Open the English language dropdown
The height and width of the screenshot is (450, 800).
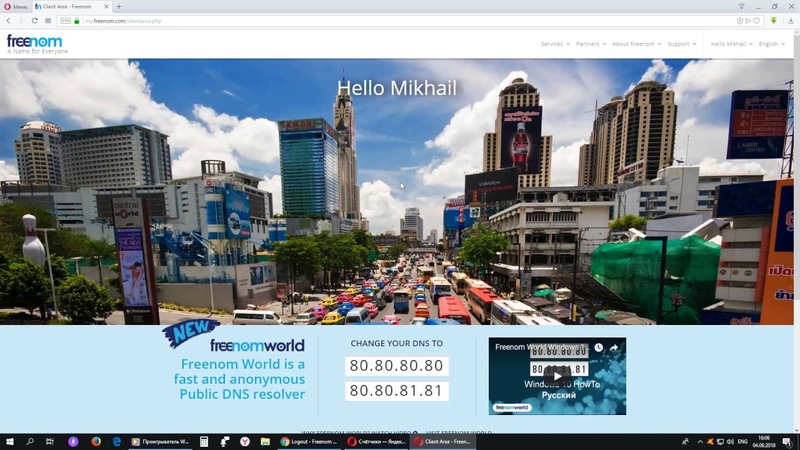(x=771, y=44)
